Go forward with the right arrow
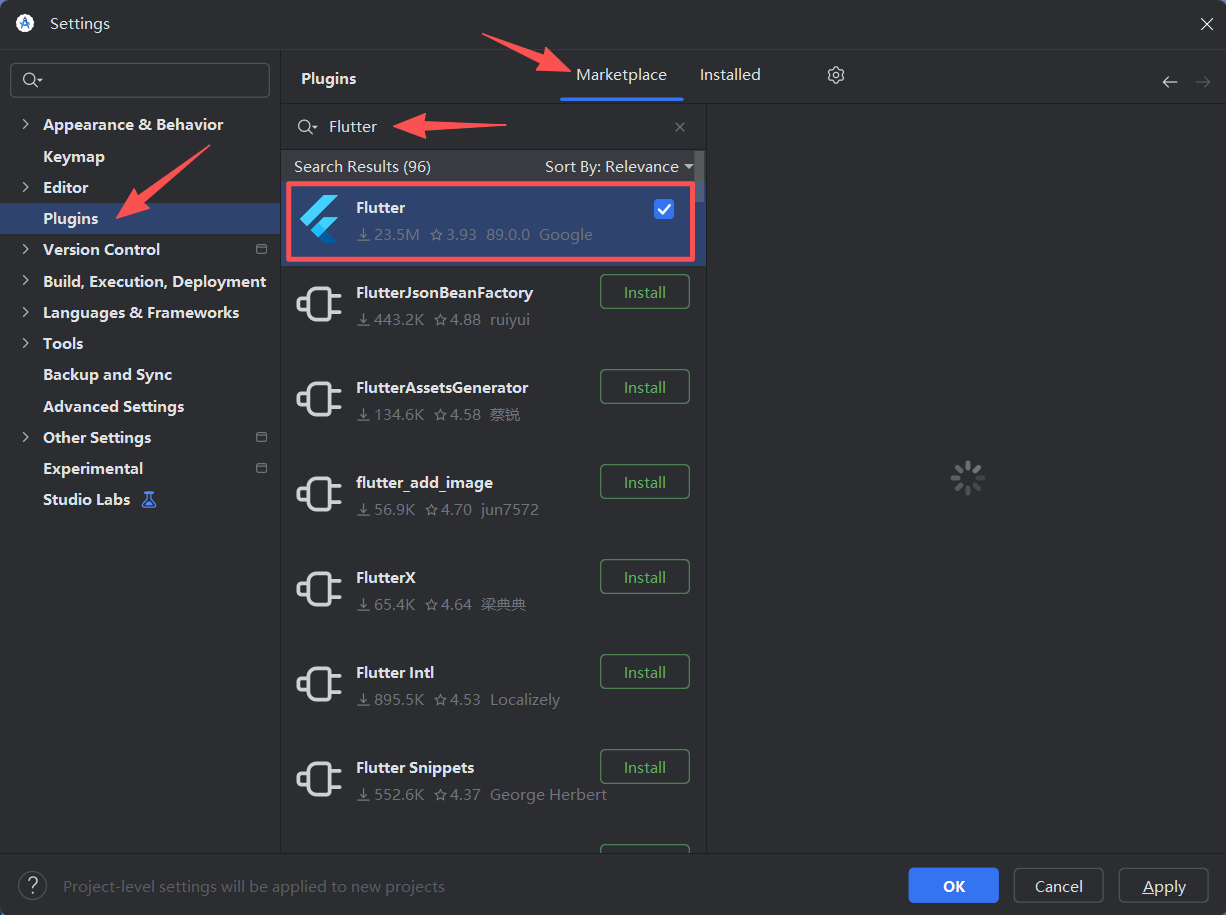This screenshot has width=1226, height=915. [1203, 82]
